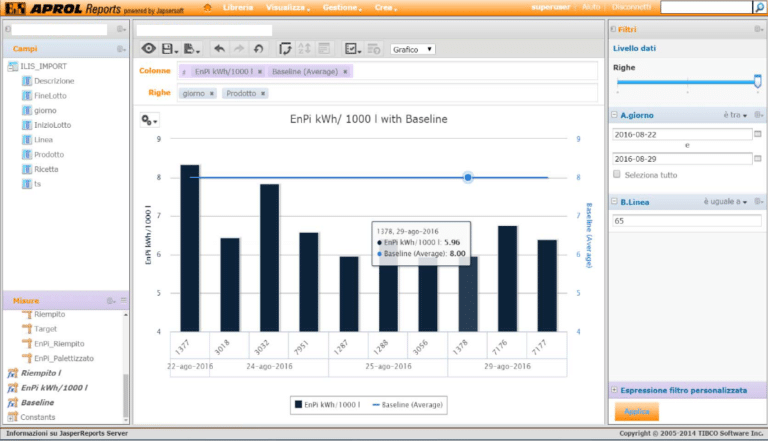Viewport: 768px width, 442px height.
Task: Click the eye display mode icon
Action: (148, 48)
